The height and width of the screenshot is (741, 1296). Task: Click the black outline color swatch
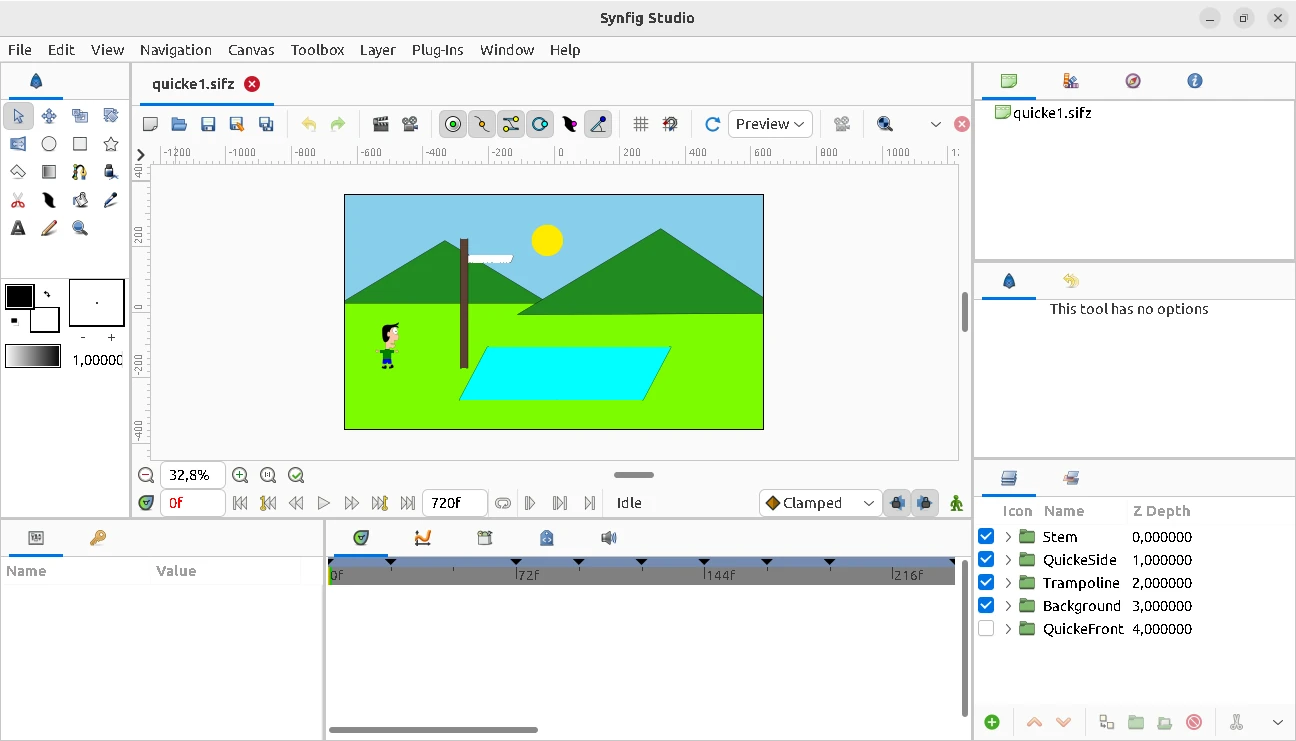[19, 296]
